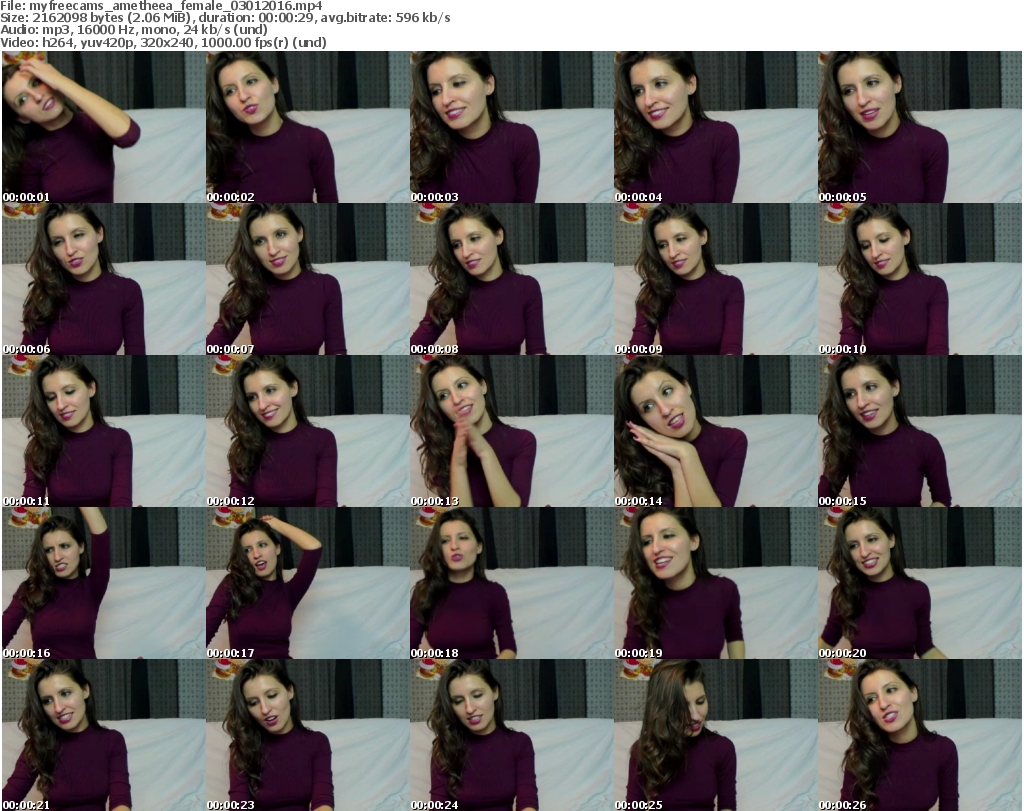Select the thumbnail stamped 00:00:02
The image size is (1024, 811).
click(x=308, y=127)
